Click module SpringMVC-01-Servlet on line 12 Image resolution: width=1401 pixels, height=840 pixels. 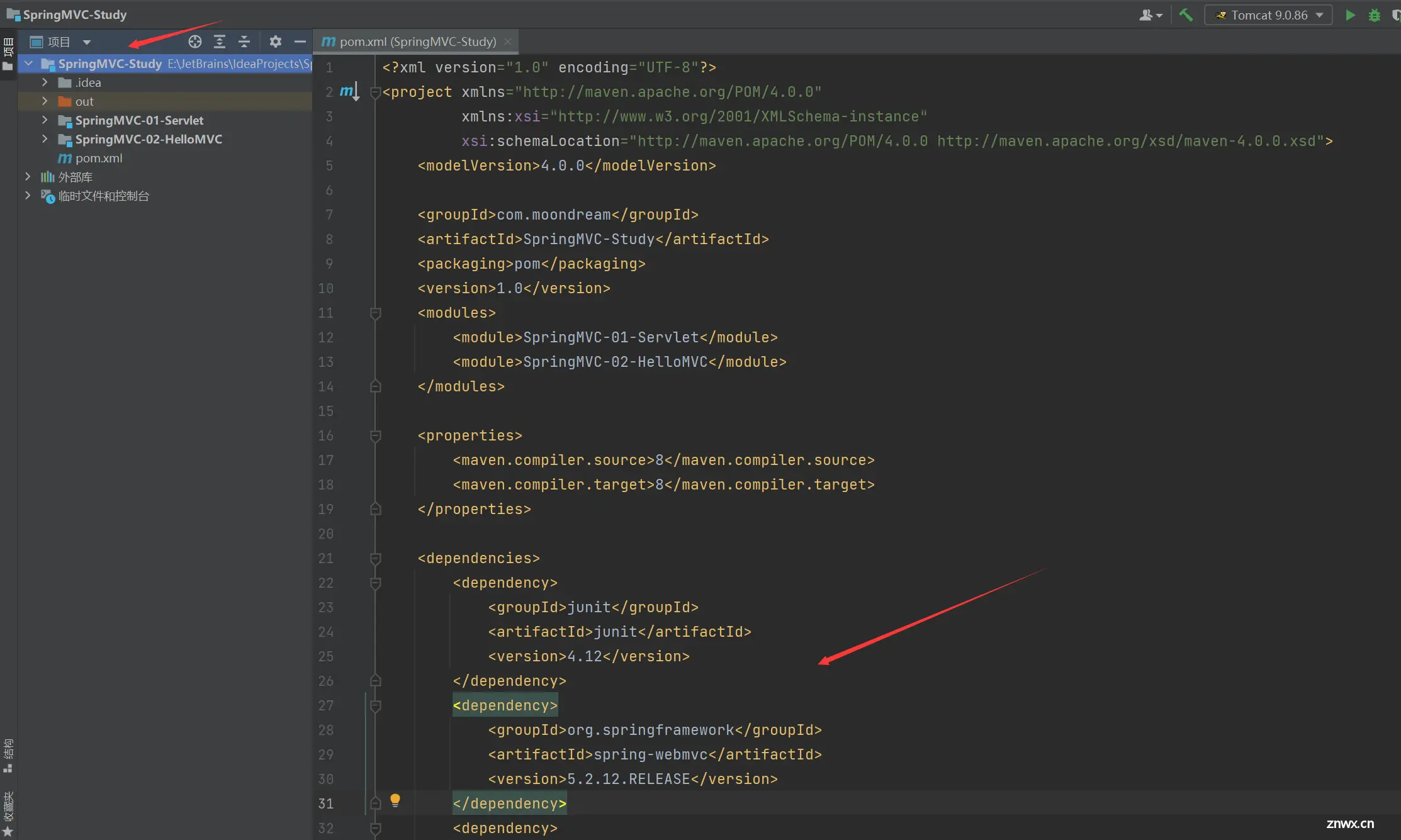coord(615,337)
